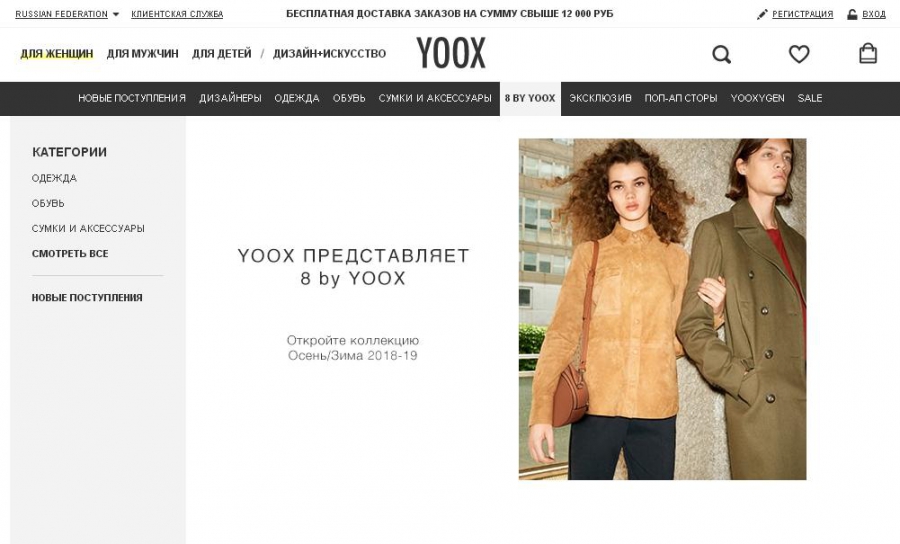Open the wishlist heart icon

click(798, 54)
